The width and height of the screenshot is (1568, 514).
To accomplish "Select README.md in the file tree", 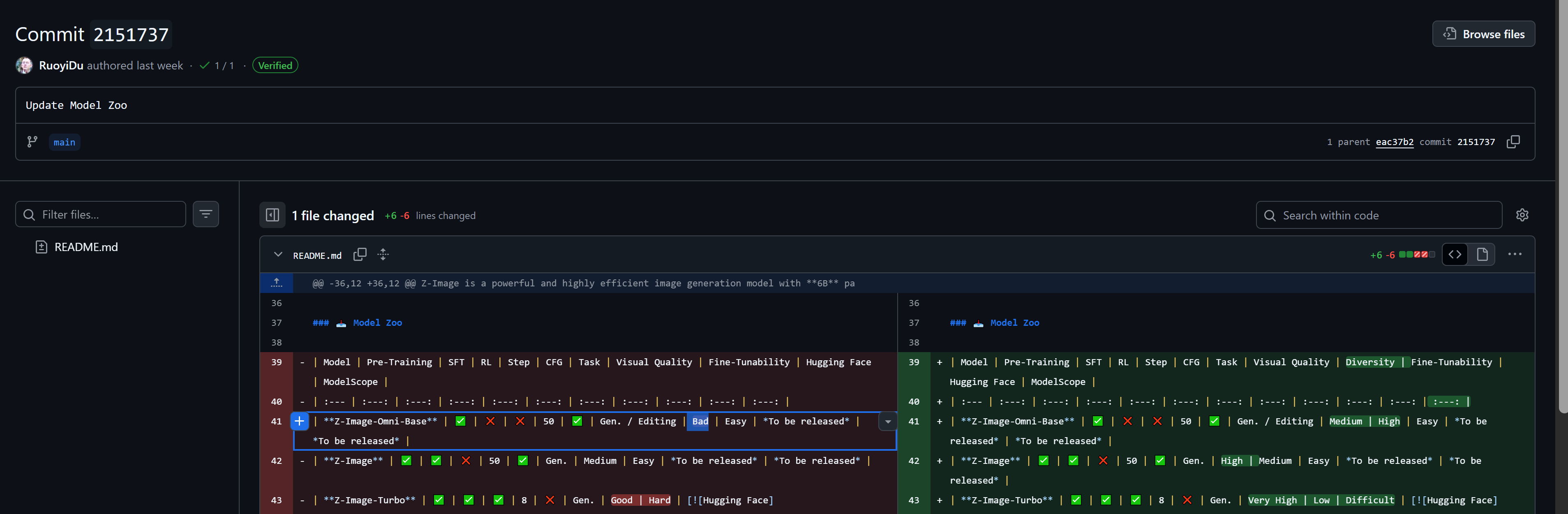I will [86, 247].
